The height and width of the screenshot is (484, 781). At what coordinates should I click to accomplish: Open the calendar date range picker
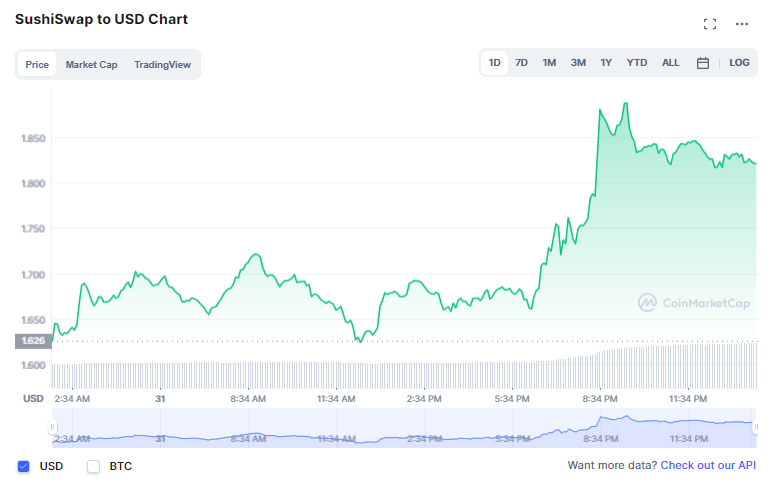(x=703, y=63)
